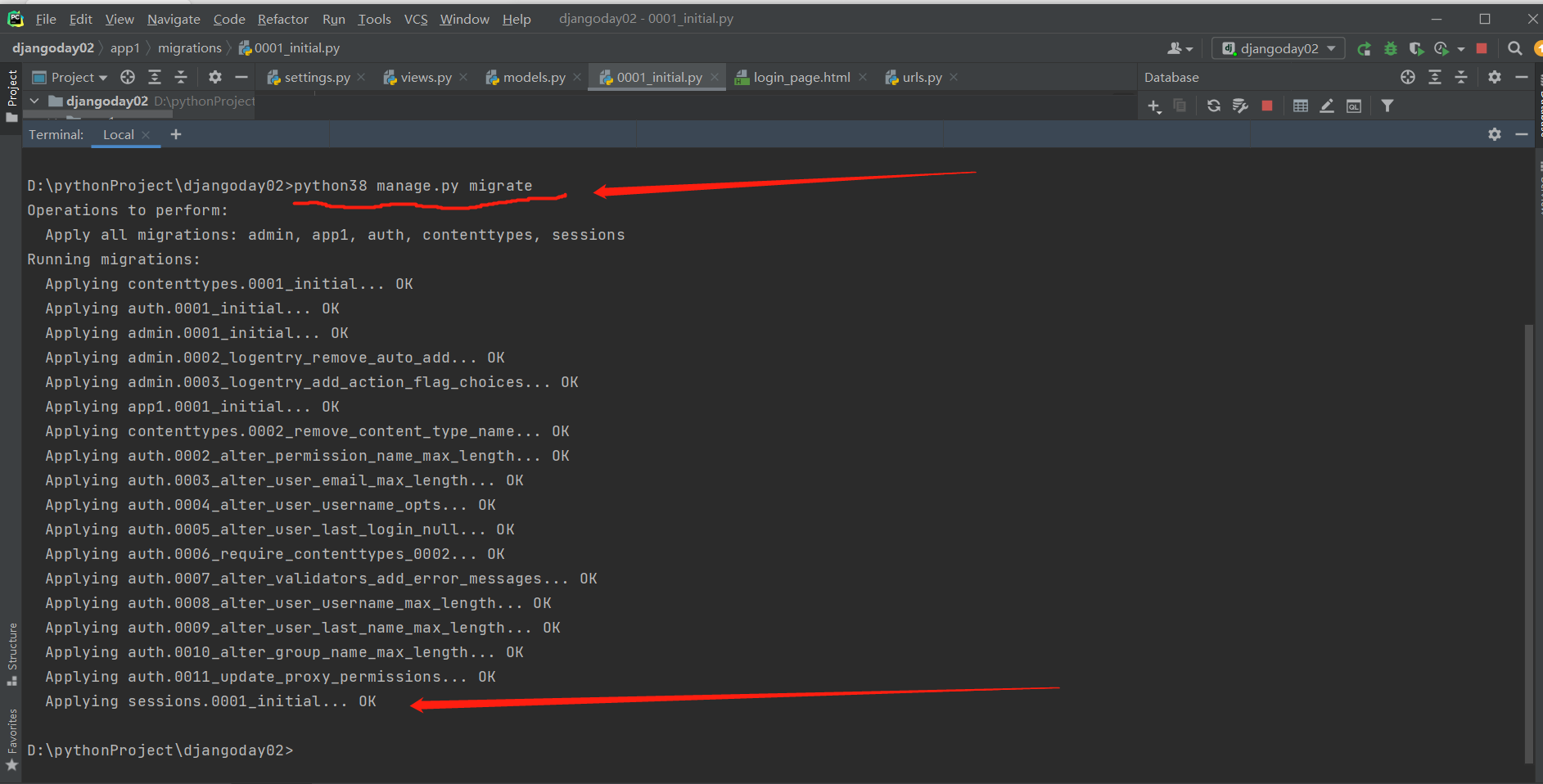Expand all in Project panel

coord(155,77)
